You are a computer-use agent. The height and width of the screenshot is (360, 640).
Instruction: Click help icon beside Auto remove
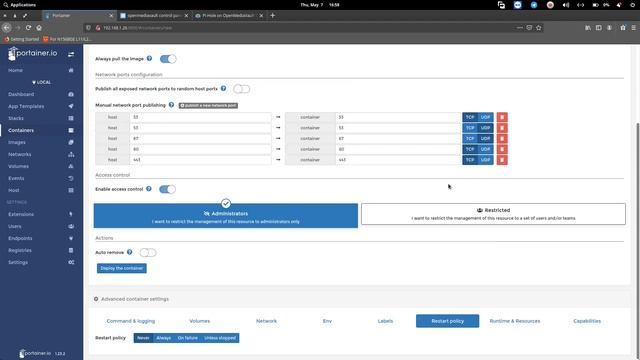(129, 252)
